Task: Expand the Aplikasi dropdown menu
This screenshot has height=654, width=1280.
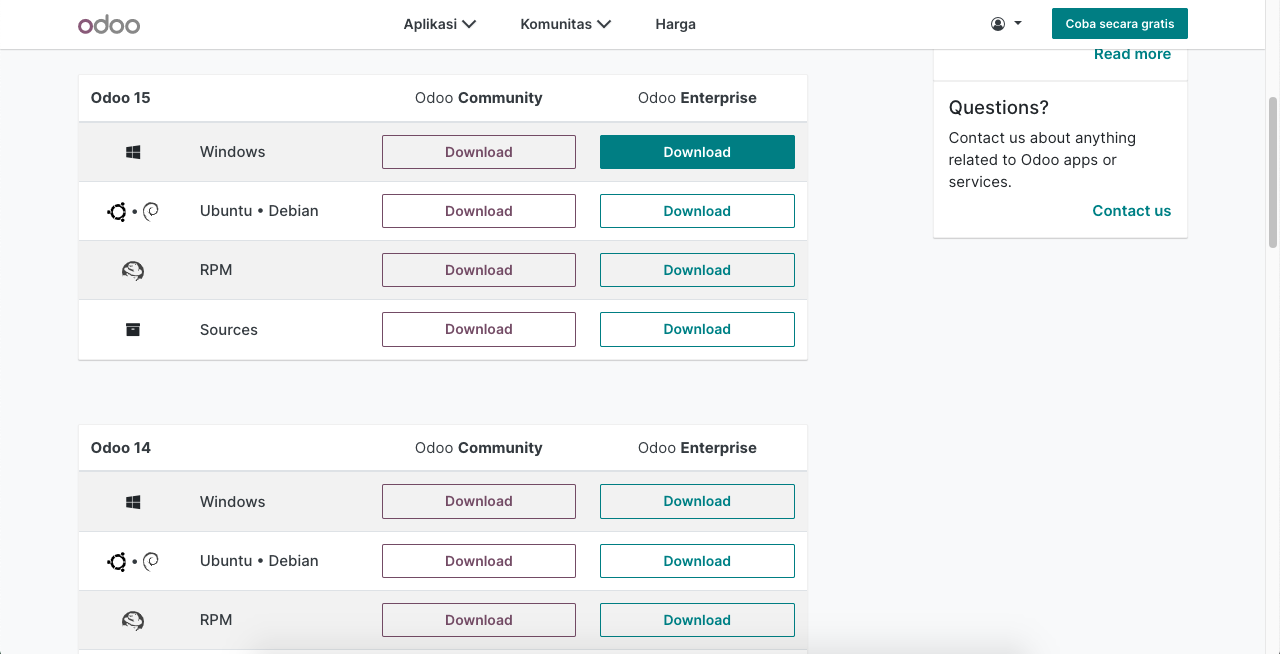Action: [440, 24]
